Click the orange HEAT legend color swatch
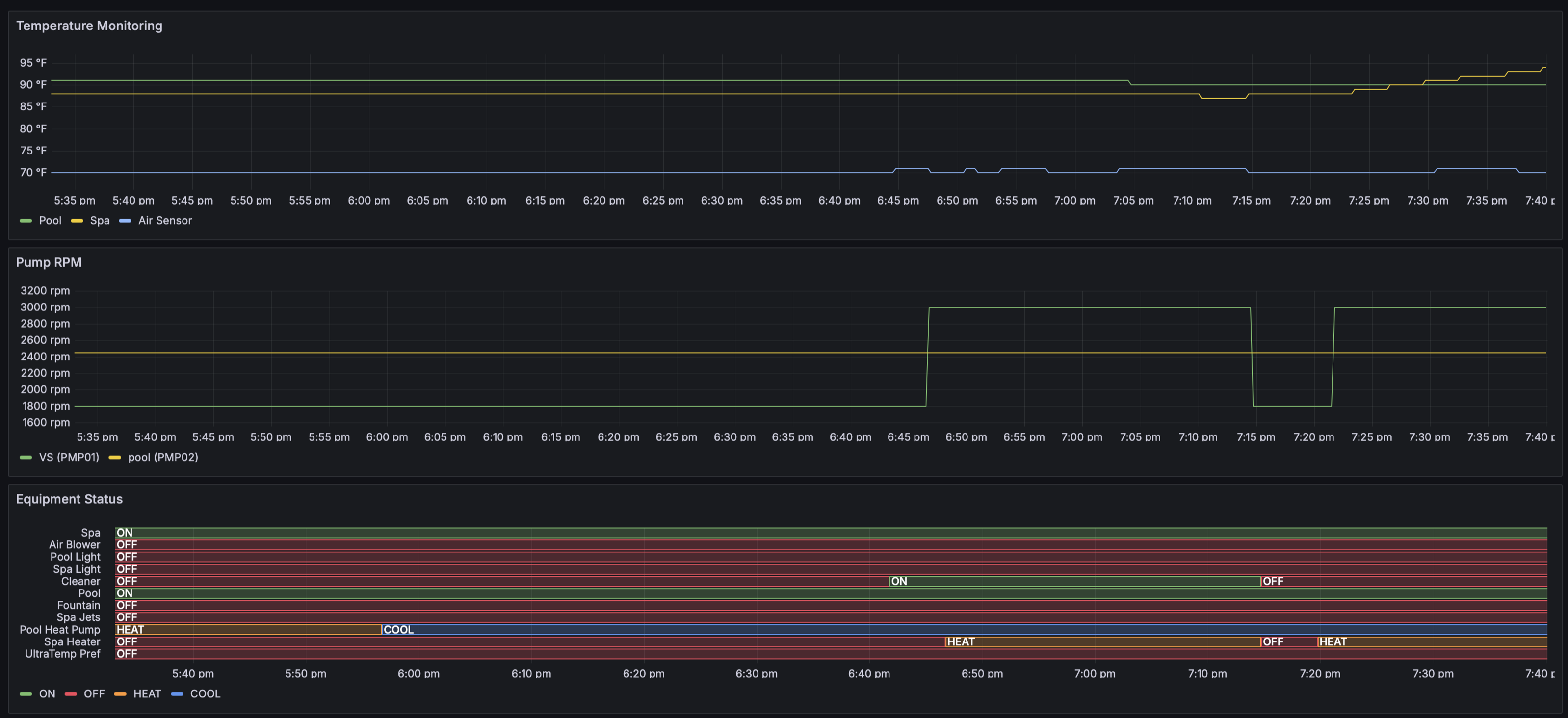 120,694
